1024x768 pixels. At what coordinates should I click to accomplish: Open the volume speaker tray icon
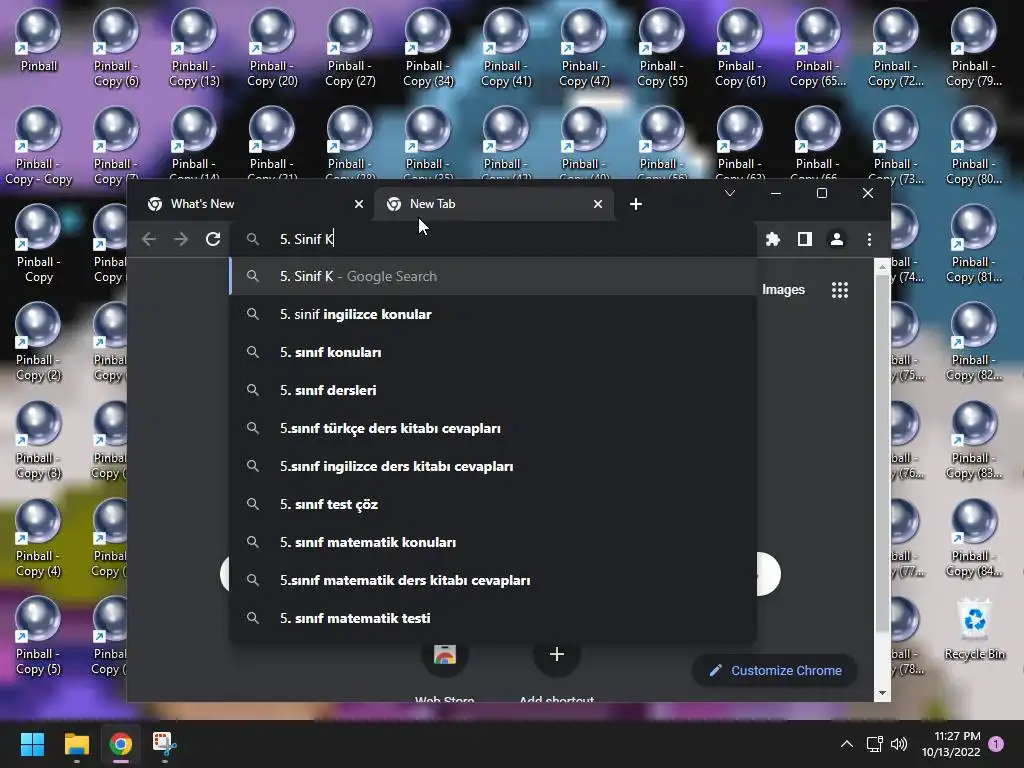tap(899, 744)
